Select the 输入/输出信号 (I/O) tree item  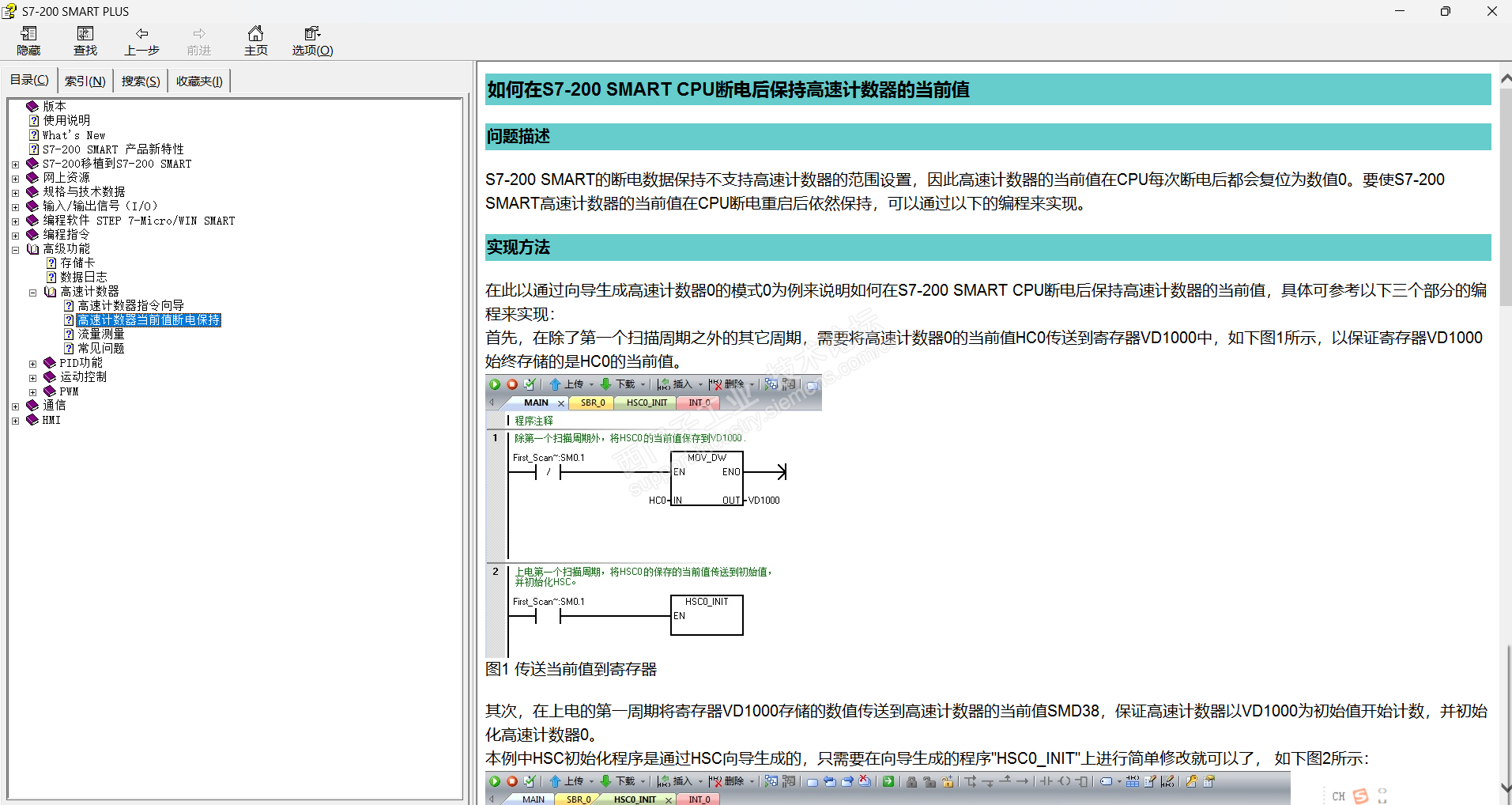pos(100,206)
